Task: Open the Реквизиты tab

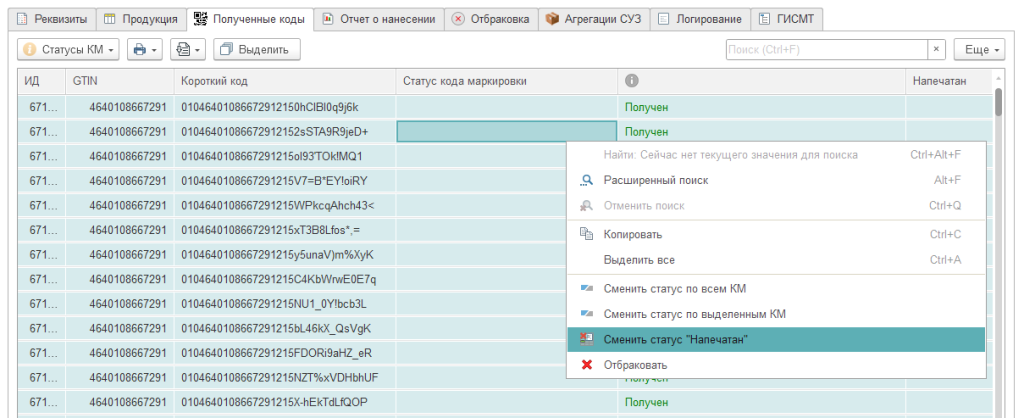Action: tap(51, 19)
